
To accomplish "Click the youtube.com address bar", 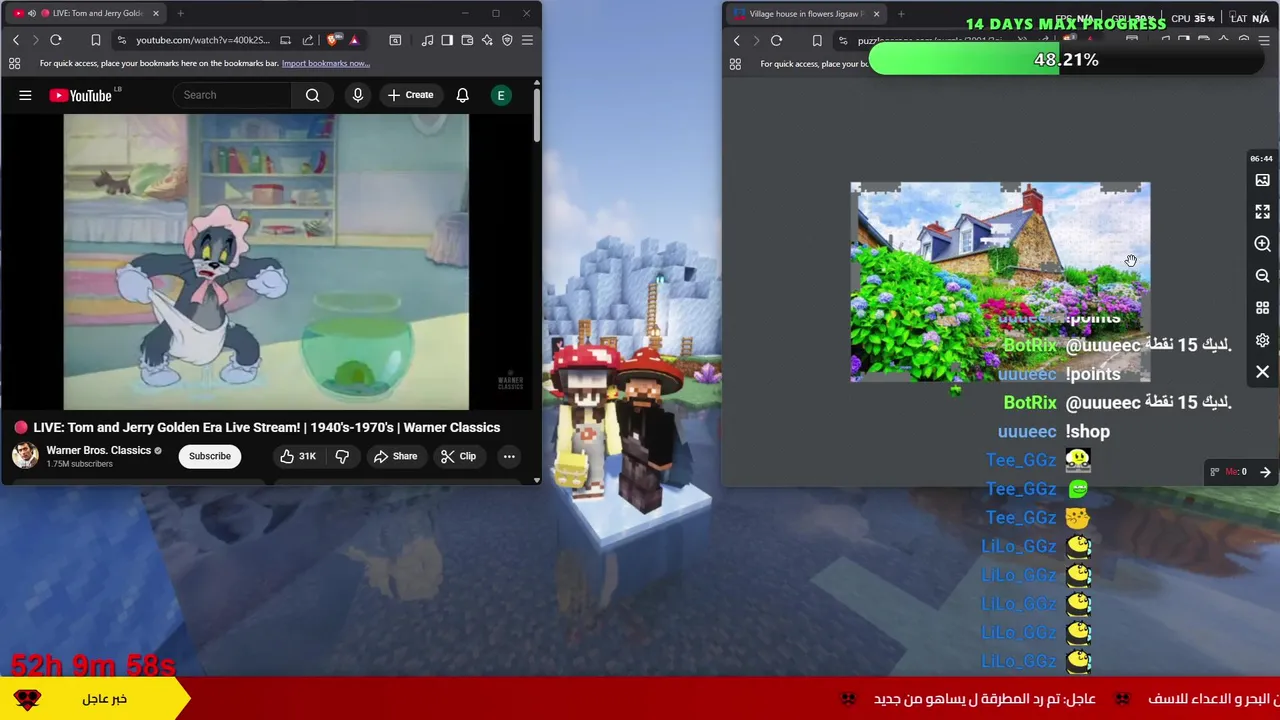I will [202, 40].
